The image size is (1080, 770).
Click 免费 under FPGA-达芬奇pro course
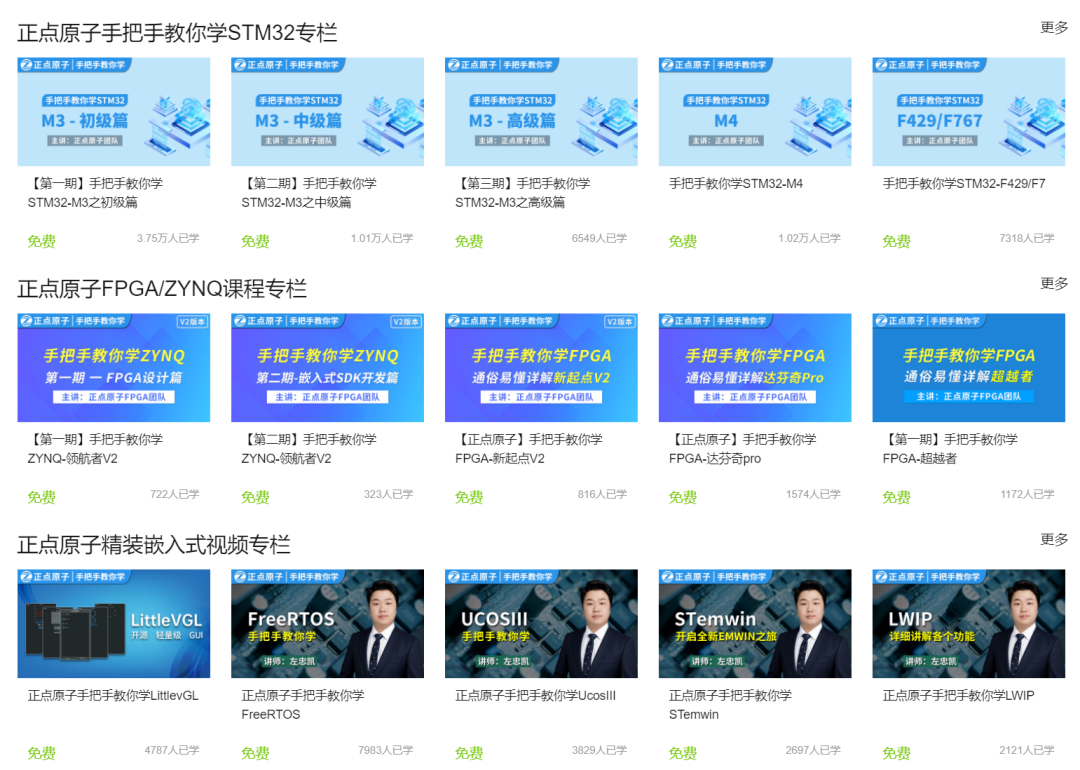pyautogui.click(x=683, y=497)
